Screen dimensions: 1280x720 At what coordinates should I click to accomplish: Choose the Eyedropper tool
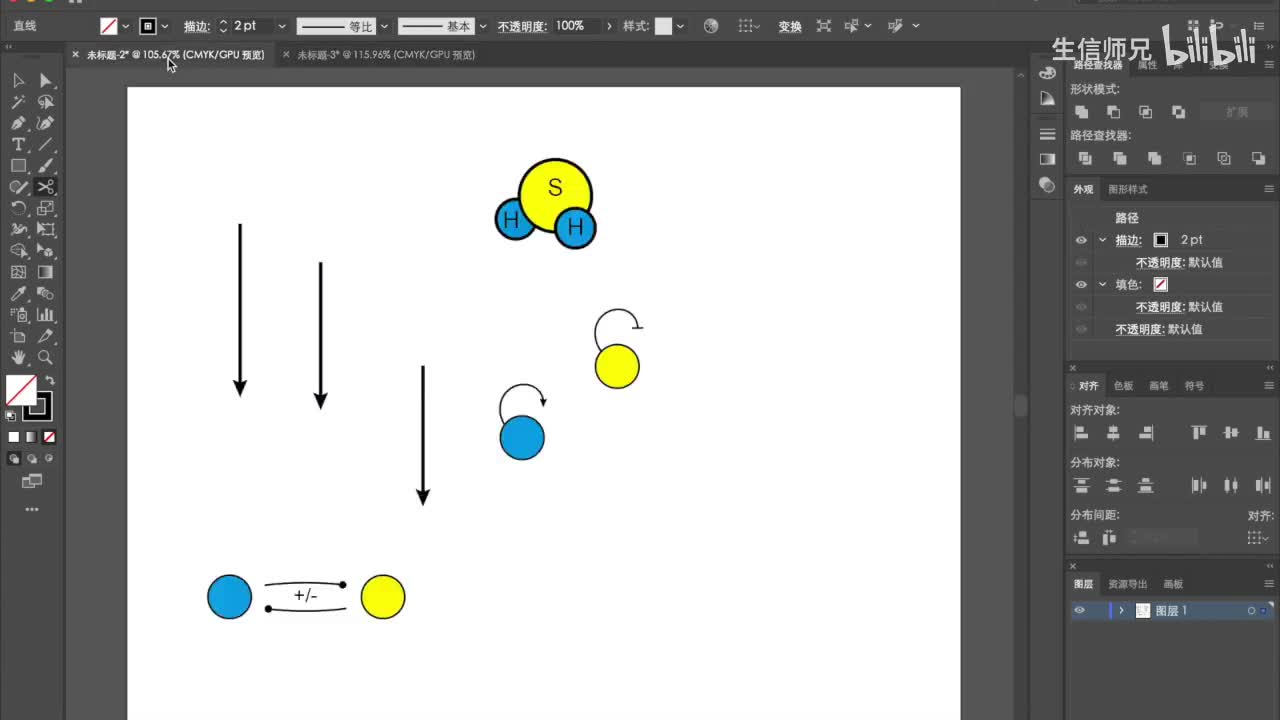18,294
